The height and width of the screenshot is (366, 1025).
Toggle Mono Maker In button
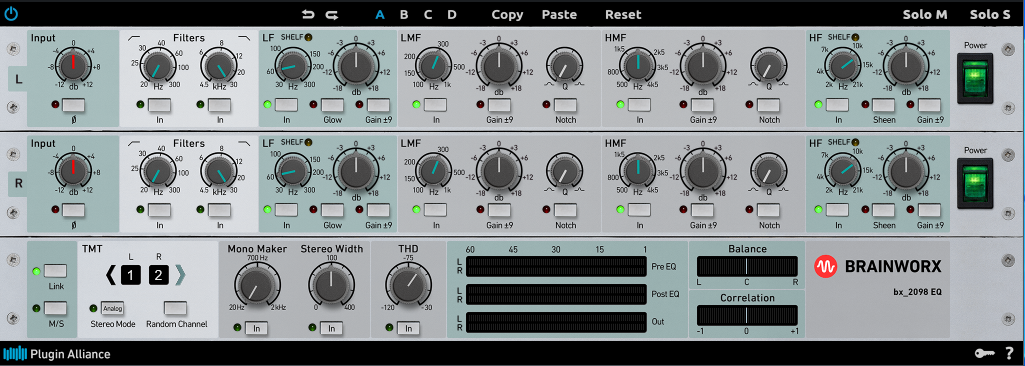pyautogui.click(x=256, y=328)
